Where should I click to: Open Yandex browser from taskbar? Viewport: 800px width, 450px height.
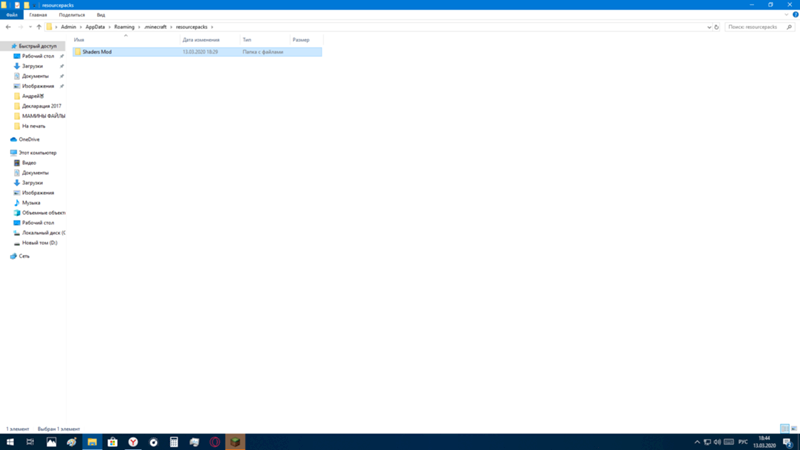(x=133, y=441)
